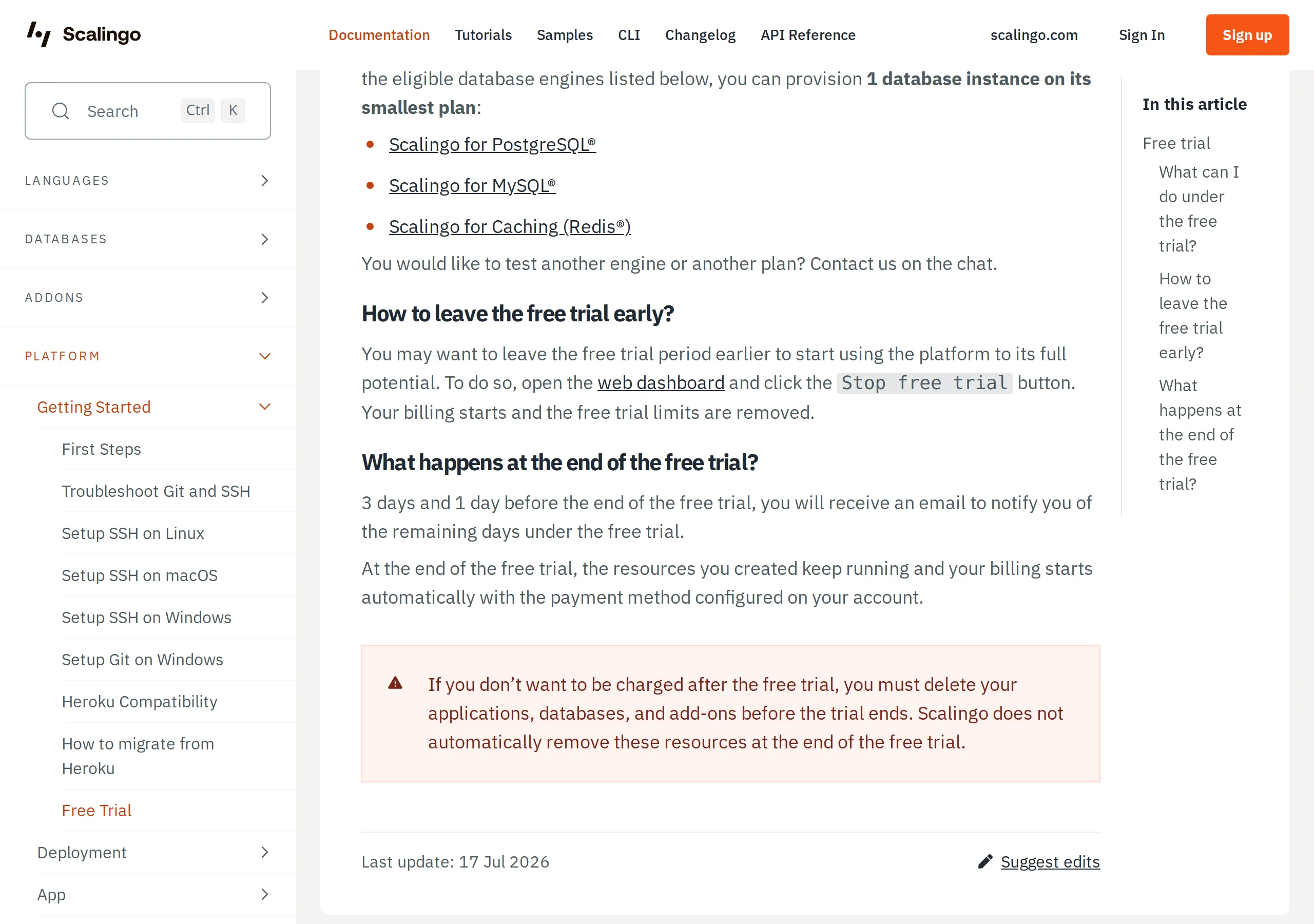Screen dimensions: 1314x924
Task: Click the App sidebar label
Action: point(51,894)
